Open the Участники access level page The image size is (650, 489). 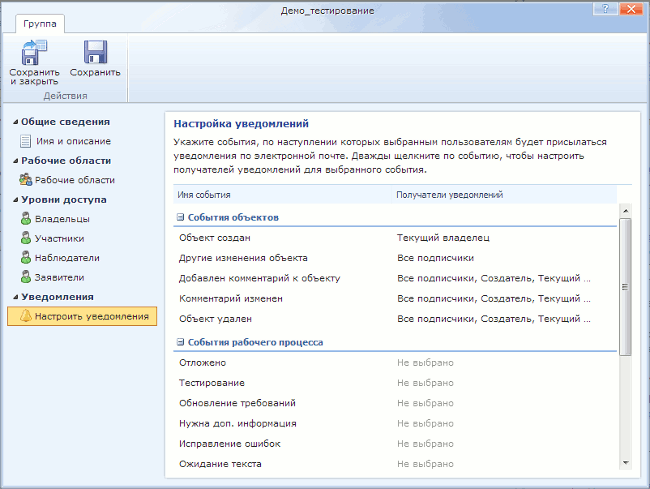click(59, 238)
